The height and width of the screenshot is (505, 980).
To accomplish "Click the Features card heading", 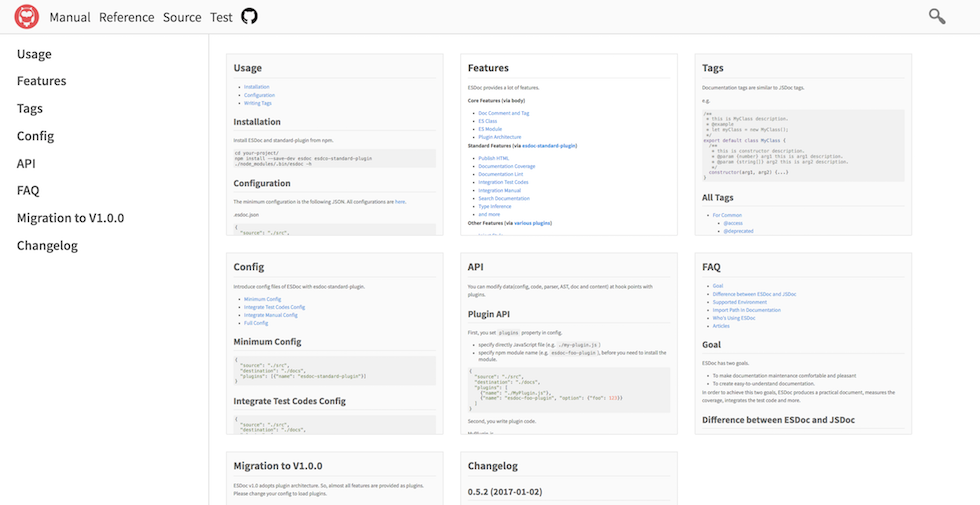I will click(x=488, y=68).
